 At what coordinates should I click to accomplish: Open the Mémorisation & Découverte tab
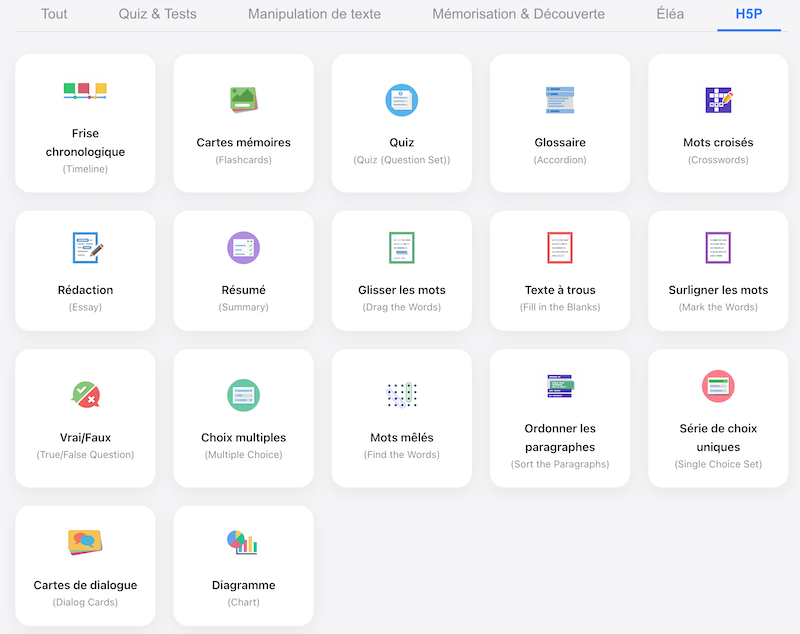coord(518,14)
